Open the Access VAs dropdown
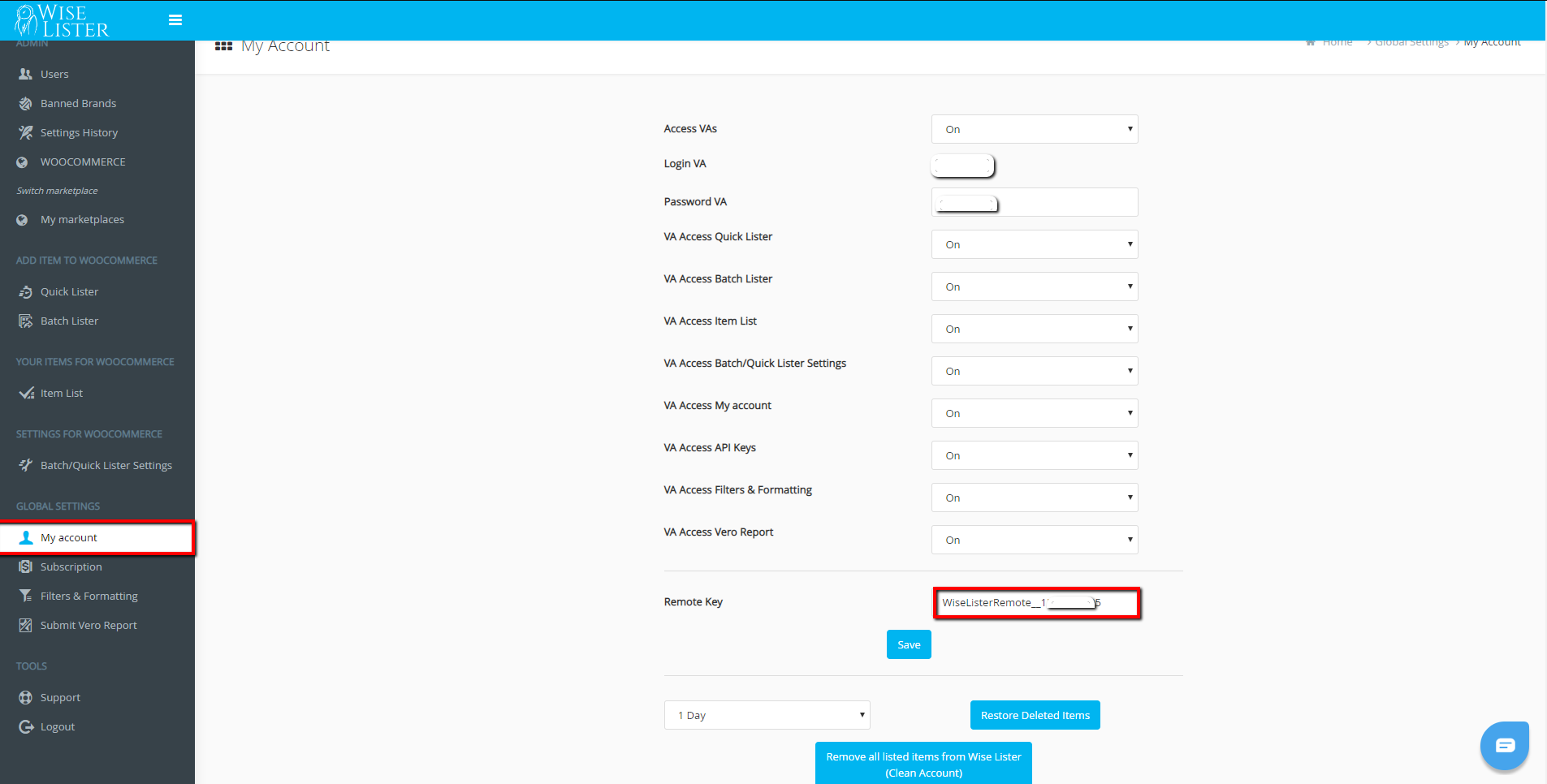Screen dimensions: 1547x784 pyautogui.click(x=1035, y=129)
